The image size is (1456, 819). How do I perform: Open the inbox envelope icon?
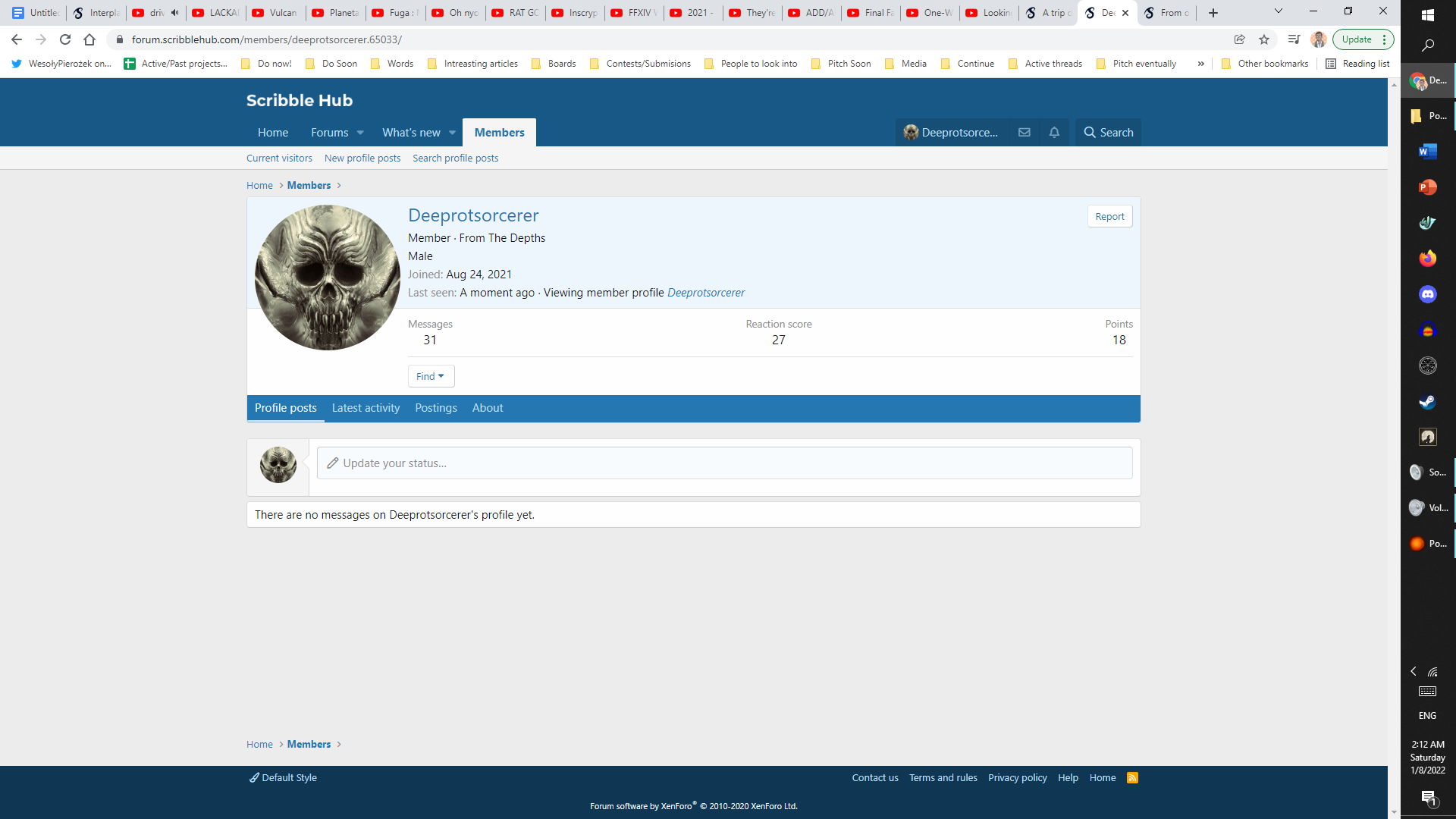tap(1024, 132)
